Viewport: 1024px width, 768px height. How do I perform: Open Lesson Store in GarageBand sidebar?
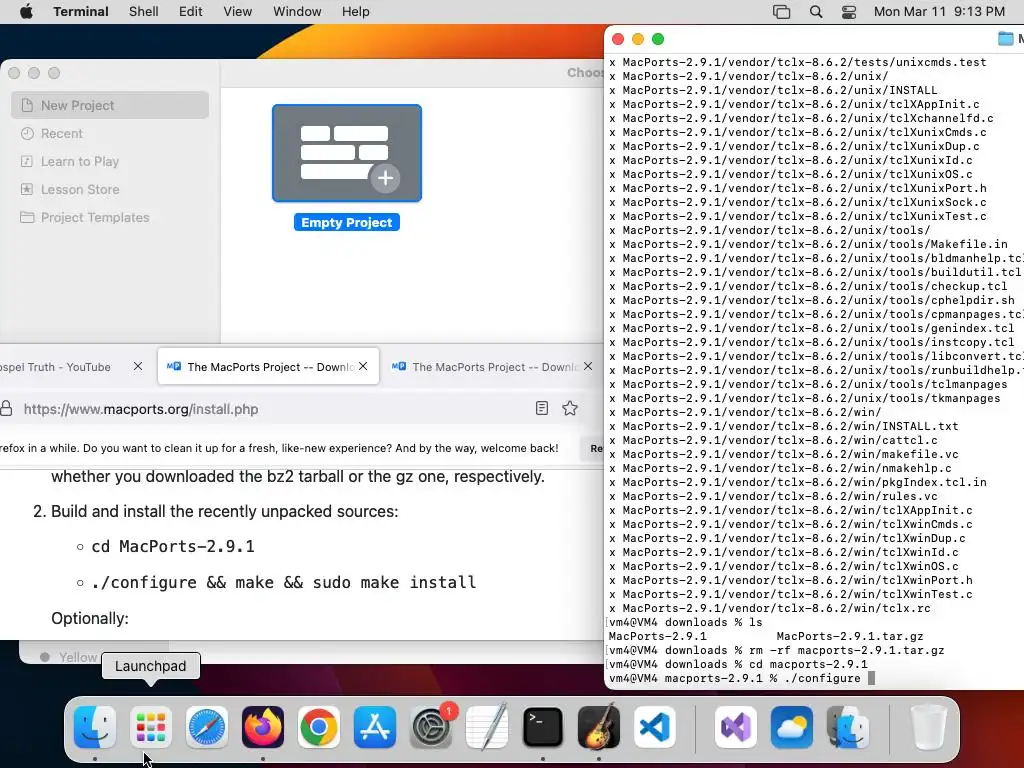click(110, 189)
